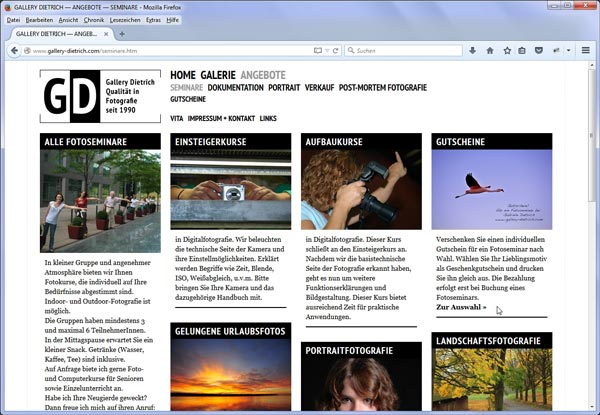Bookmark this page with the star icon

tap(506, 50)
